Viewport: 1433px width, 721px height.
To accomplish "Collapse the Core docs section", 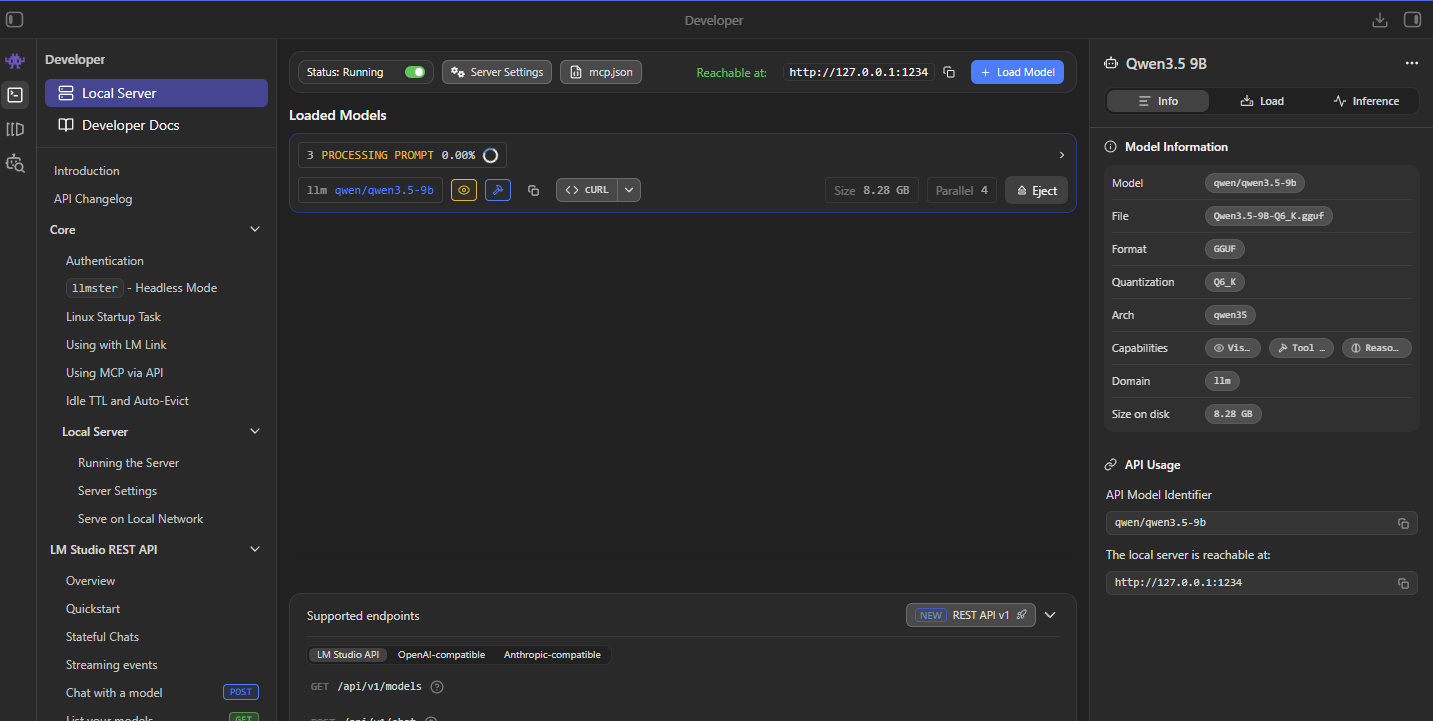I will pos(255,230).
